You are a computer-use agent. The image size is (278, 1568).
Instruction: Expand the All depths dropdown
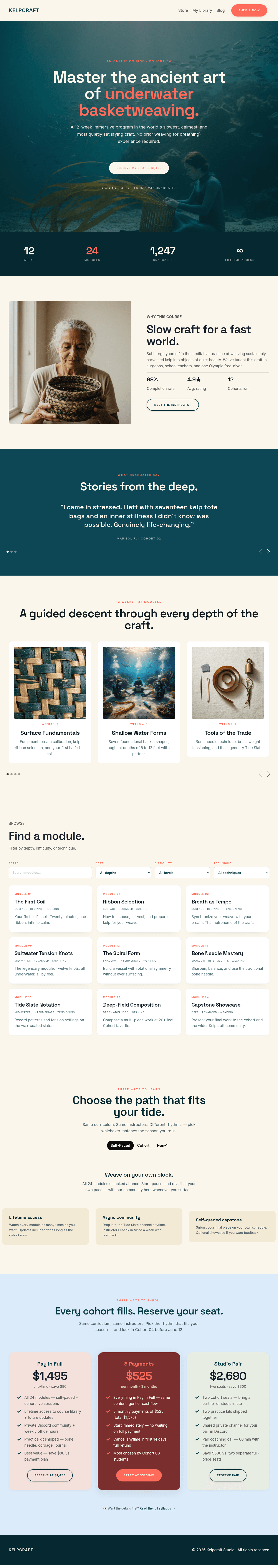(x=124, y=873)
